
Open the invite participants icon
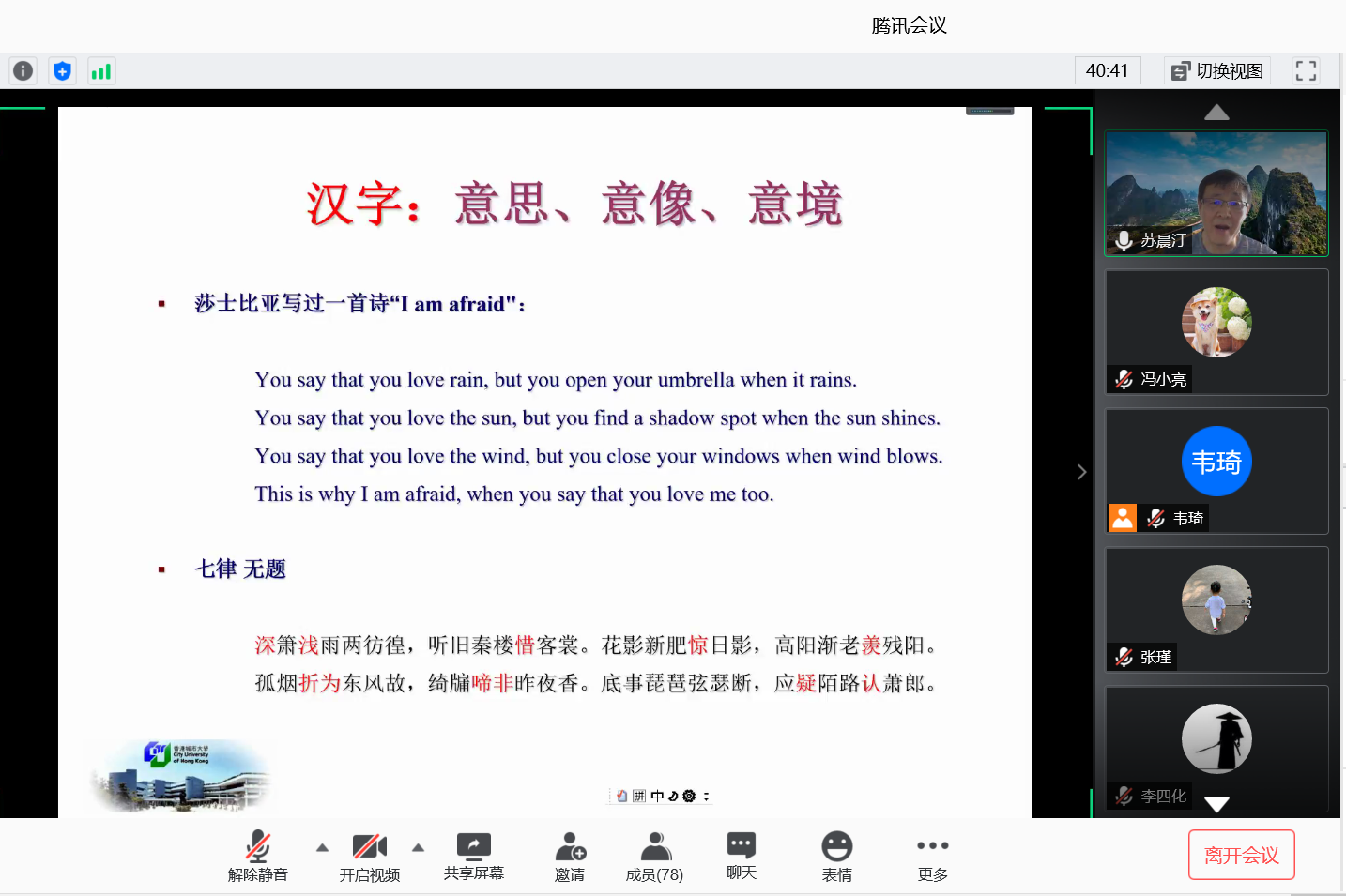pyautogui.click(x=570, y=857)
